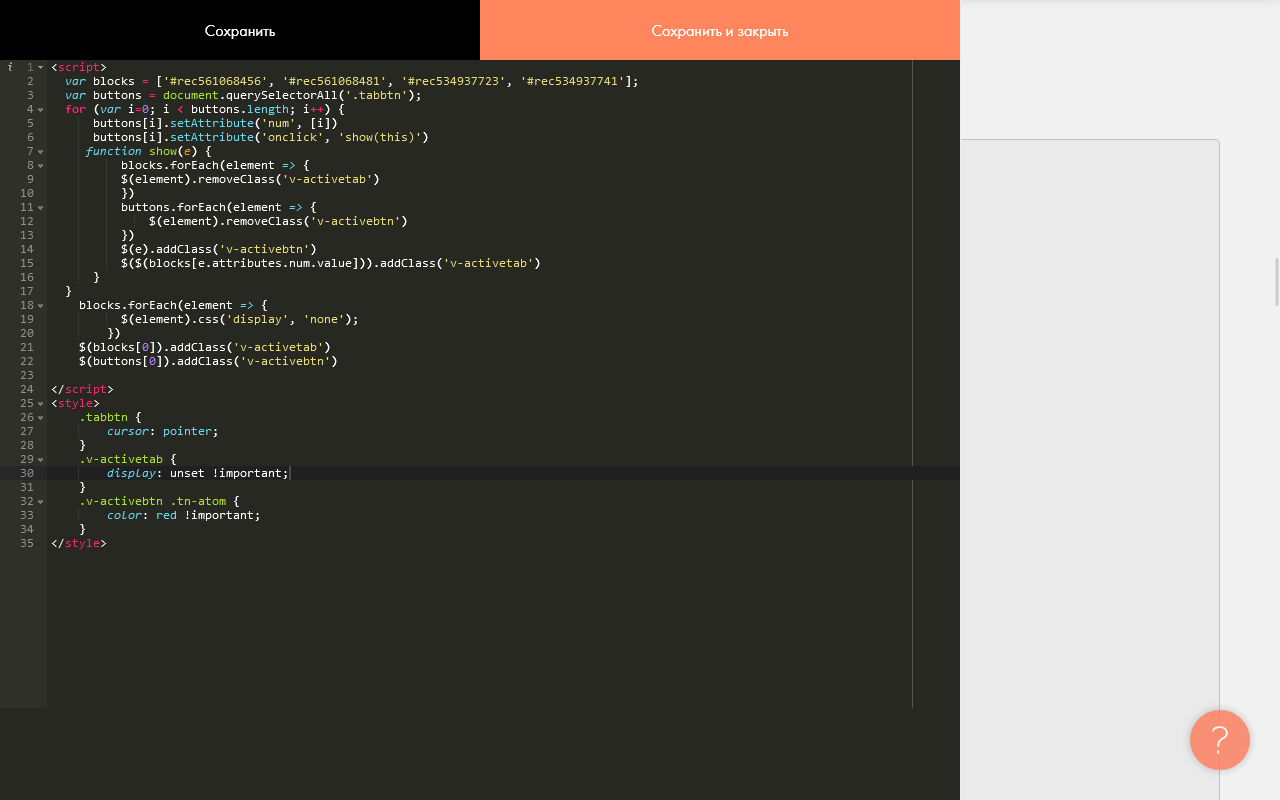
Task: Place cursor on empty line 23
Action: click(300, 375)
